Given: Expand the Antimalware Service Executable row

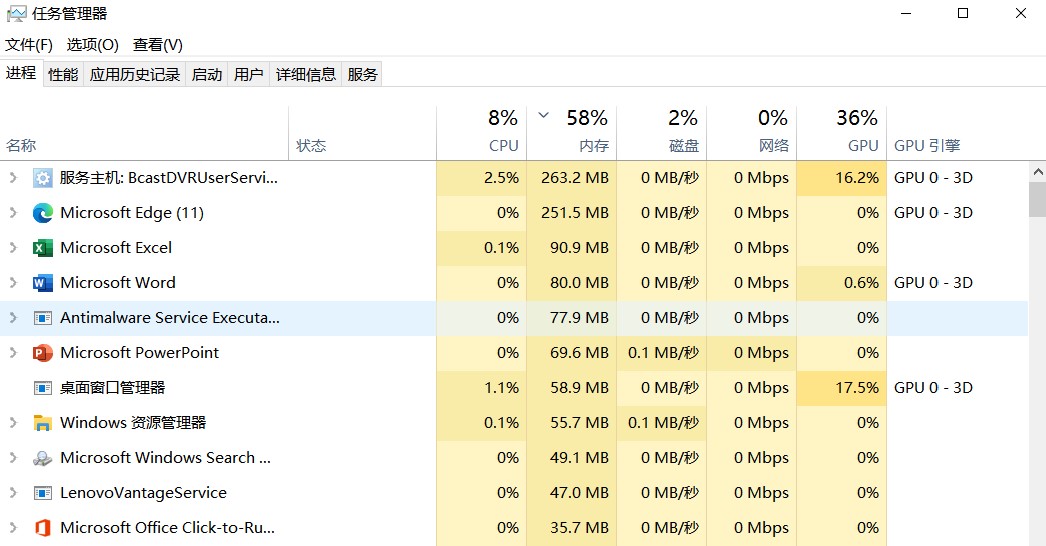Looking at the screenshot, I should tap(13, 318).
